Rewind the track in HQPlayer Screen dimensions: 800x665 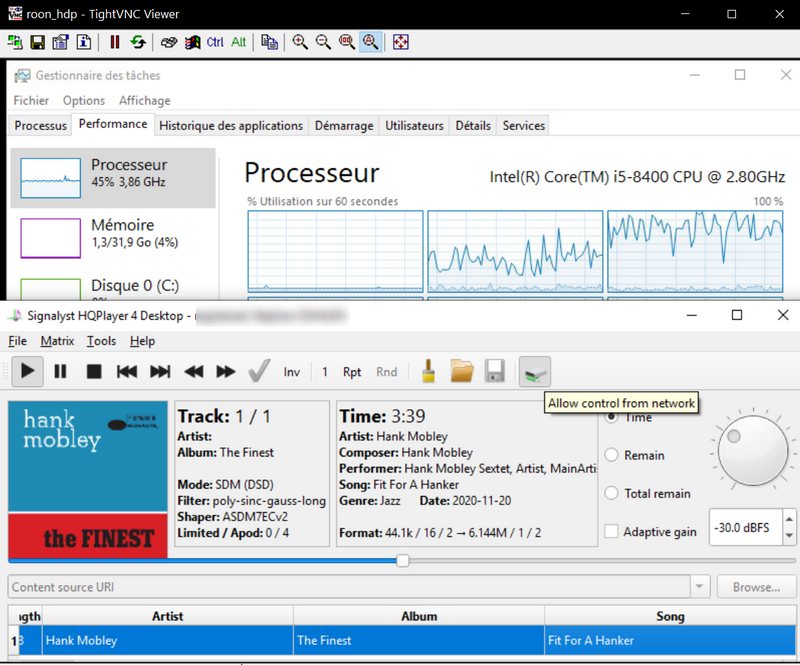tap(193, 372)
